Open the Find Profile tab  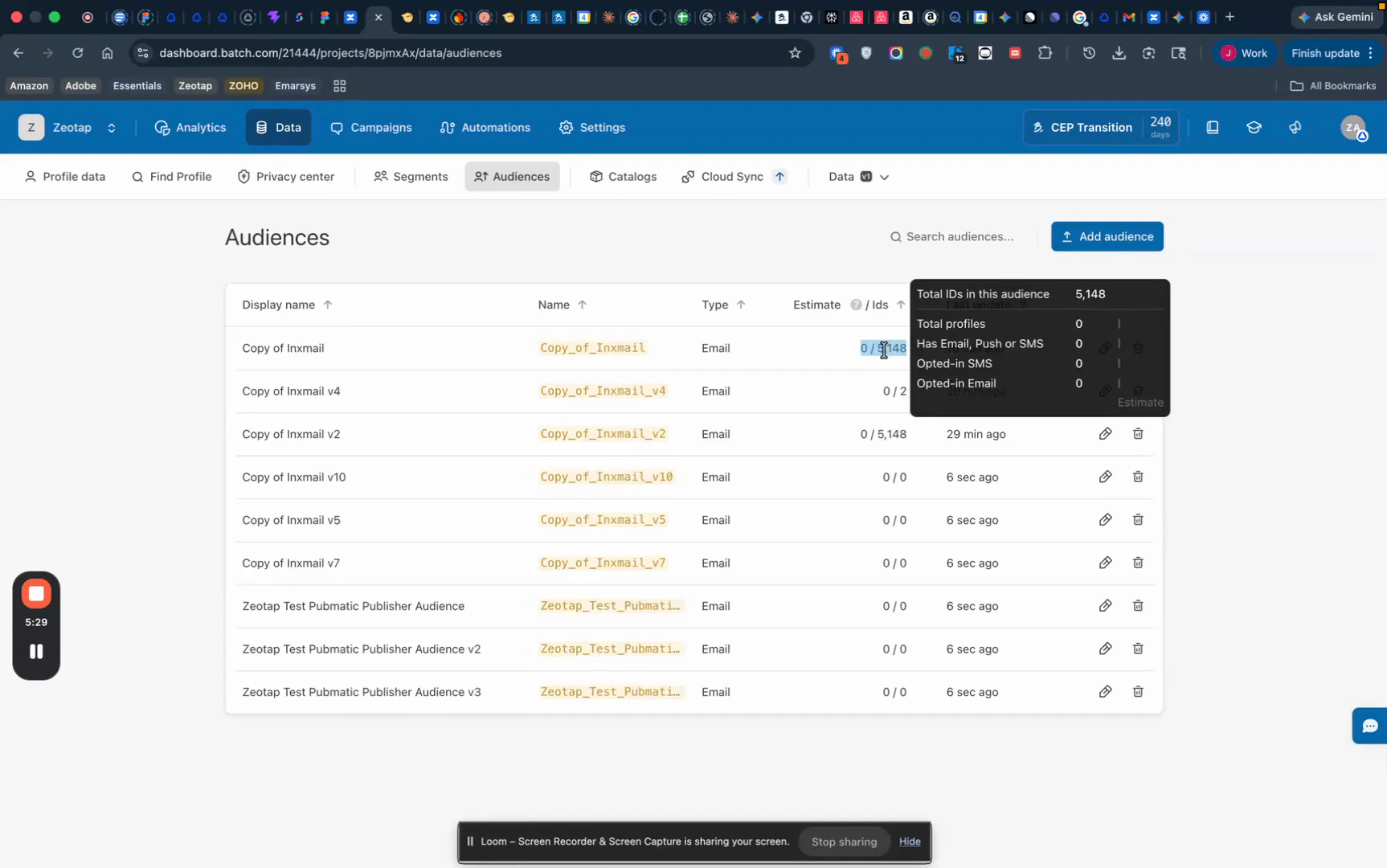click(x=172, y=177)
